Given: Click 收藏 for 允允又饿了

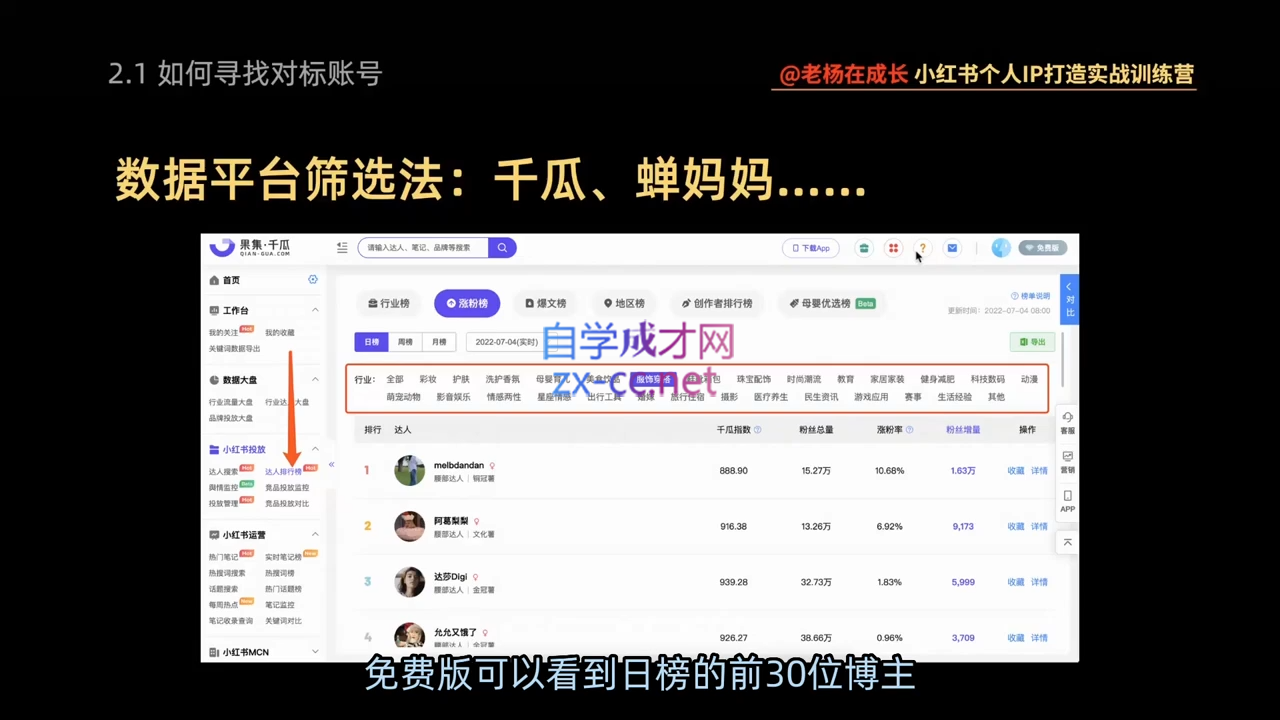Looking at the screenshot, I should click(1016, 638).
